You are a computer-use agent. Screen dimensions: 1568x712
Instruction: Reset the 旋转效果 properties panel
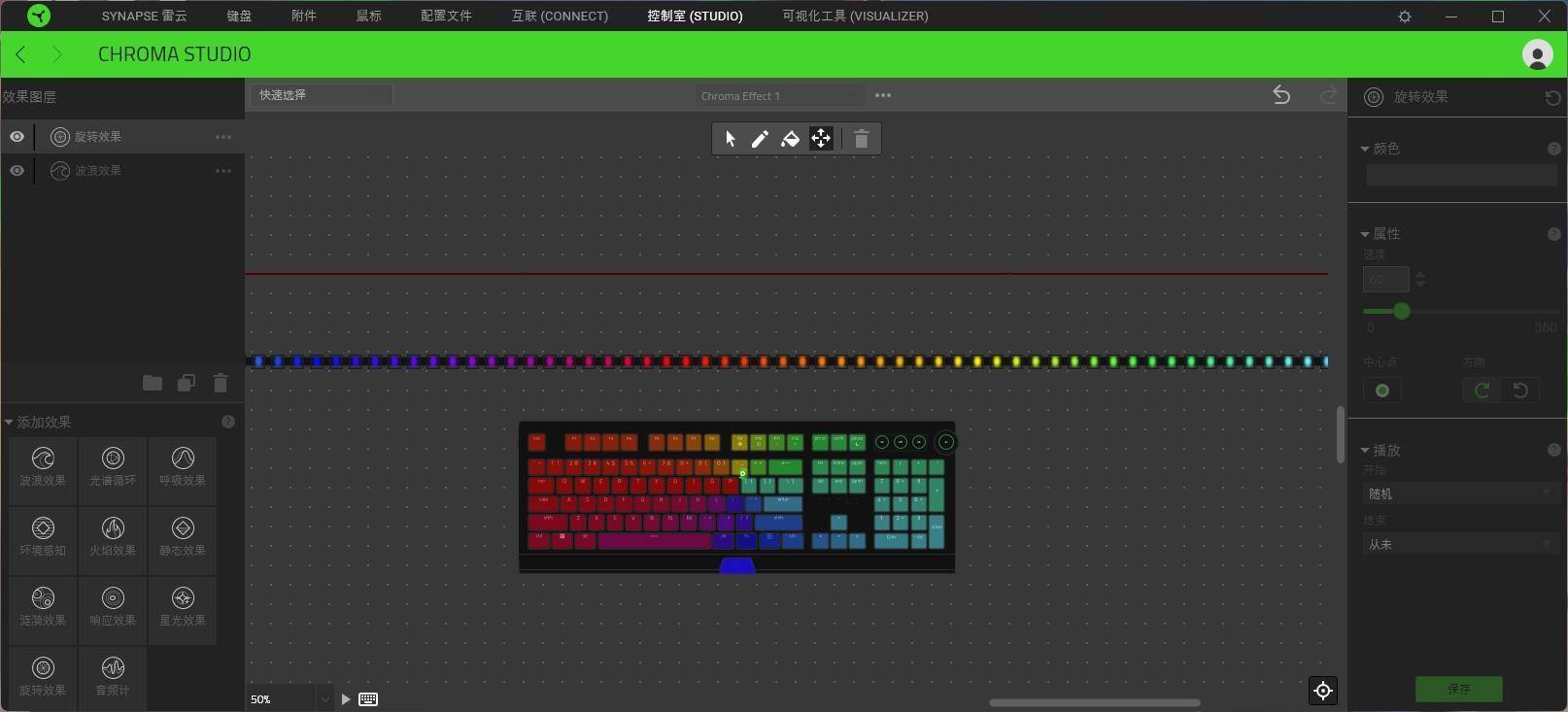(1552, 97)
